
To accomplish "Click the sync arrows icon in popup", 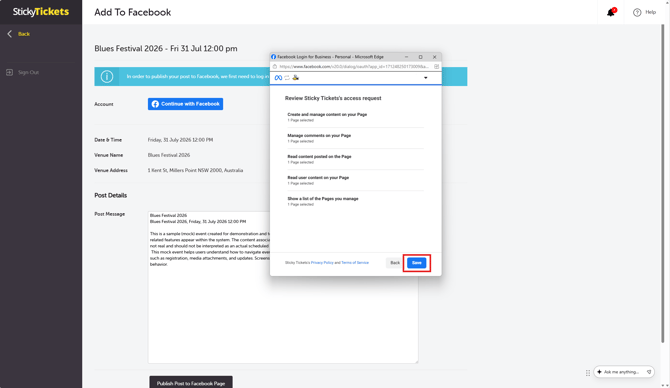I will coord(287,78).
